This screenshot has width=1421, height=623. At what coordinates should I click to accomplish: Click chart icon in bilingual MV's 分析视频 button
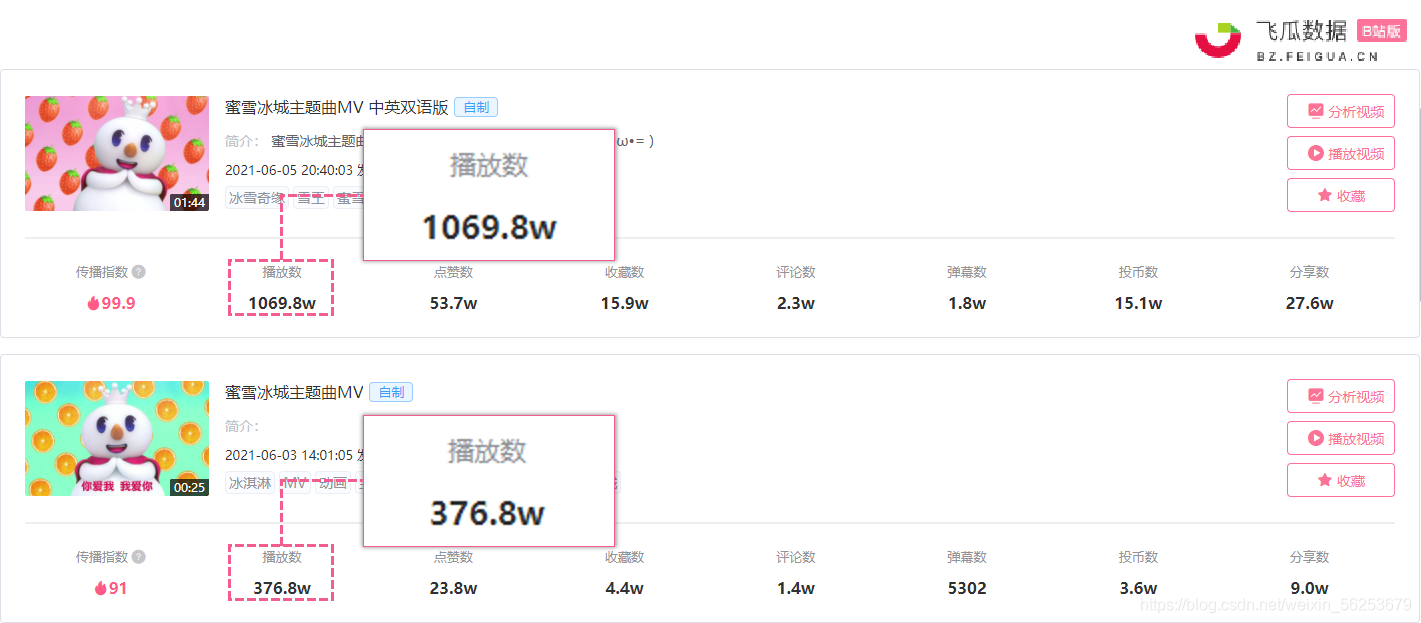[1315, 111]
